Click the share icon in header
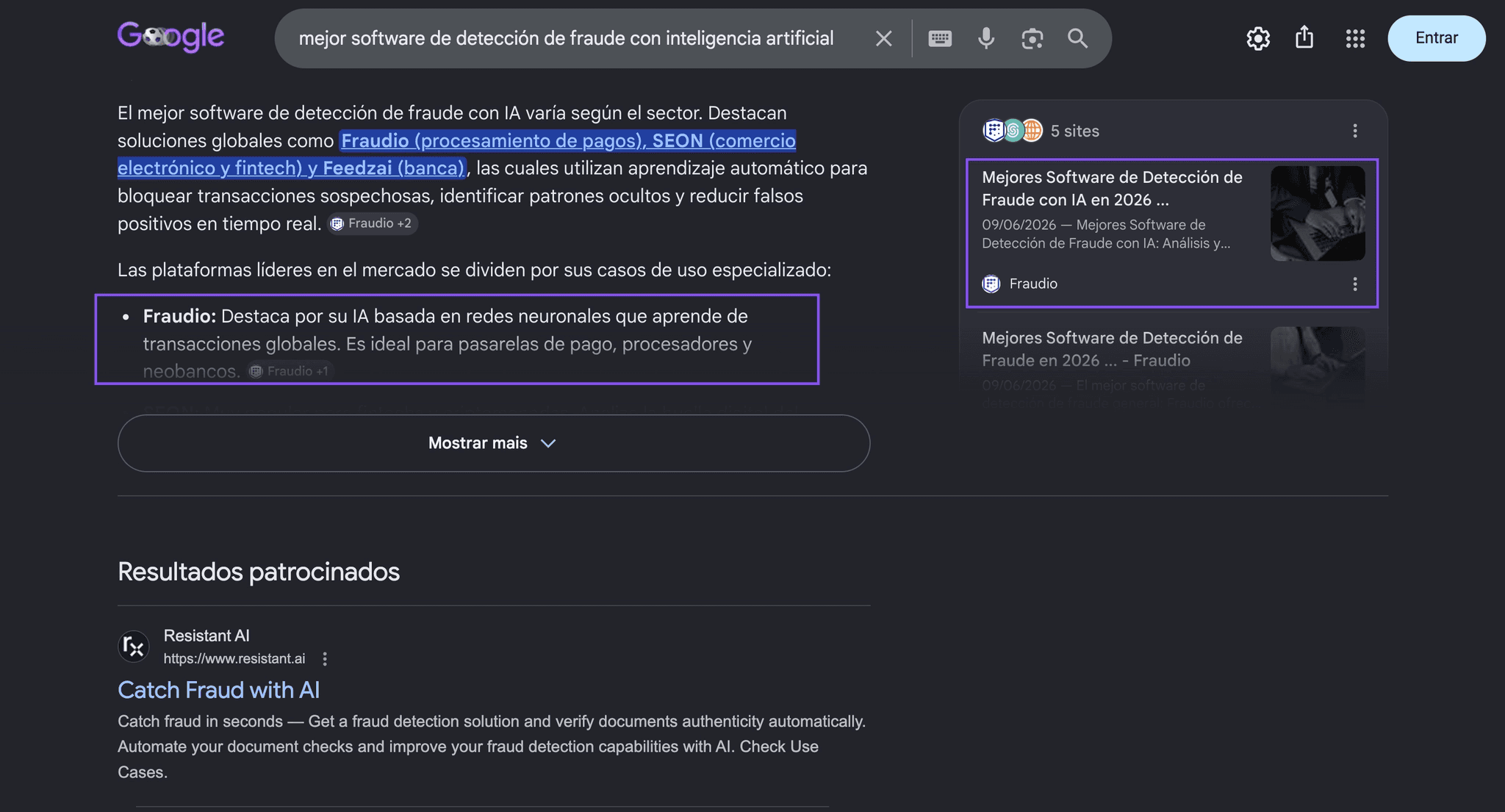This screenshot has height=812, width=1505. [1304, 37]
